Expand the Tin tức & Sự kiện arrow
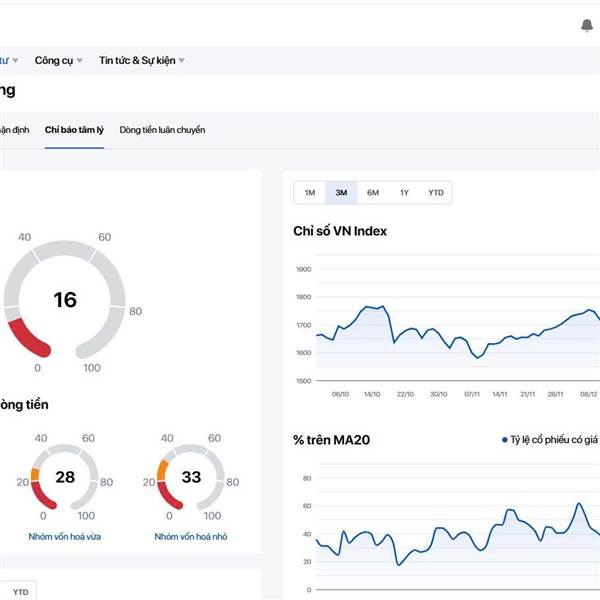This screenshot has width=600, height=600. point(181,60)
